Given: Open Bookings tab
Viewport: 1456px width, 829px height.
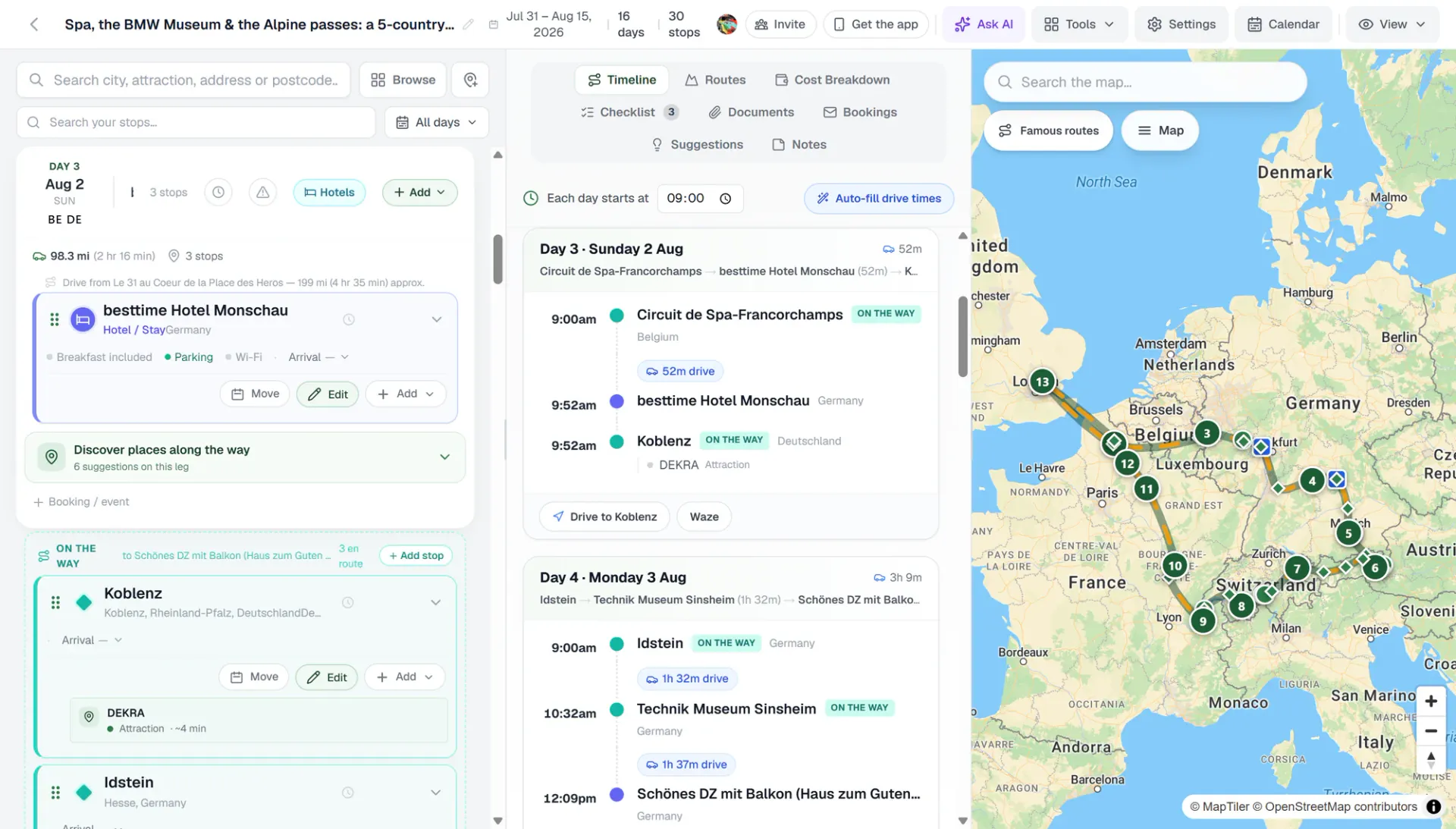Looking at the screenshot, I should click(859, 112).
